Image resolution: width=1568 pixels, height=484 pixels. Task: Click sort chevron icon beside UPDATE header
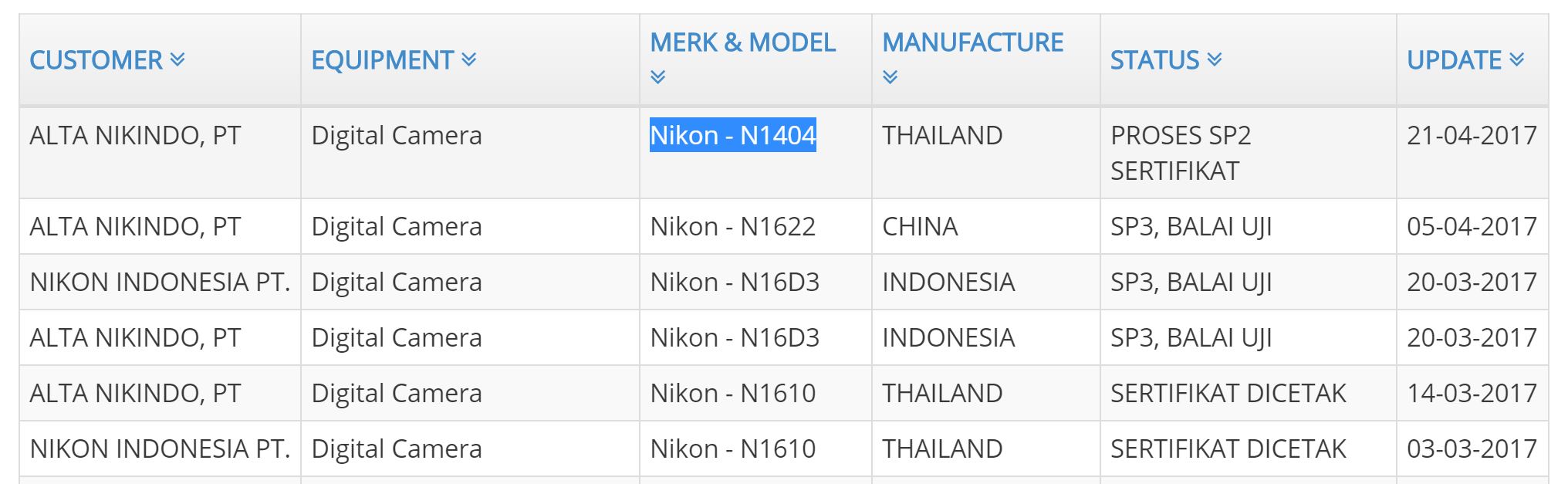pos(1516,59)
